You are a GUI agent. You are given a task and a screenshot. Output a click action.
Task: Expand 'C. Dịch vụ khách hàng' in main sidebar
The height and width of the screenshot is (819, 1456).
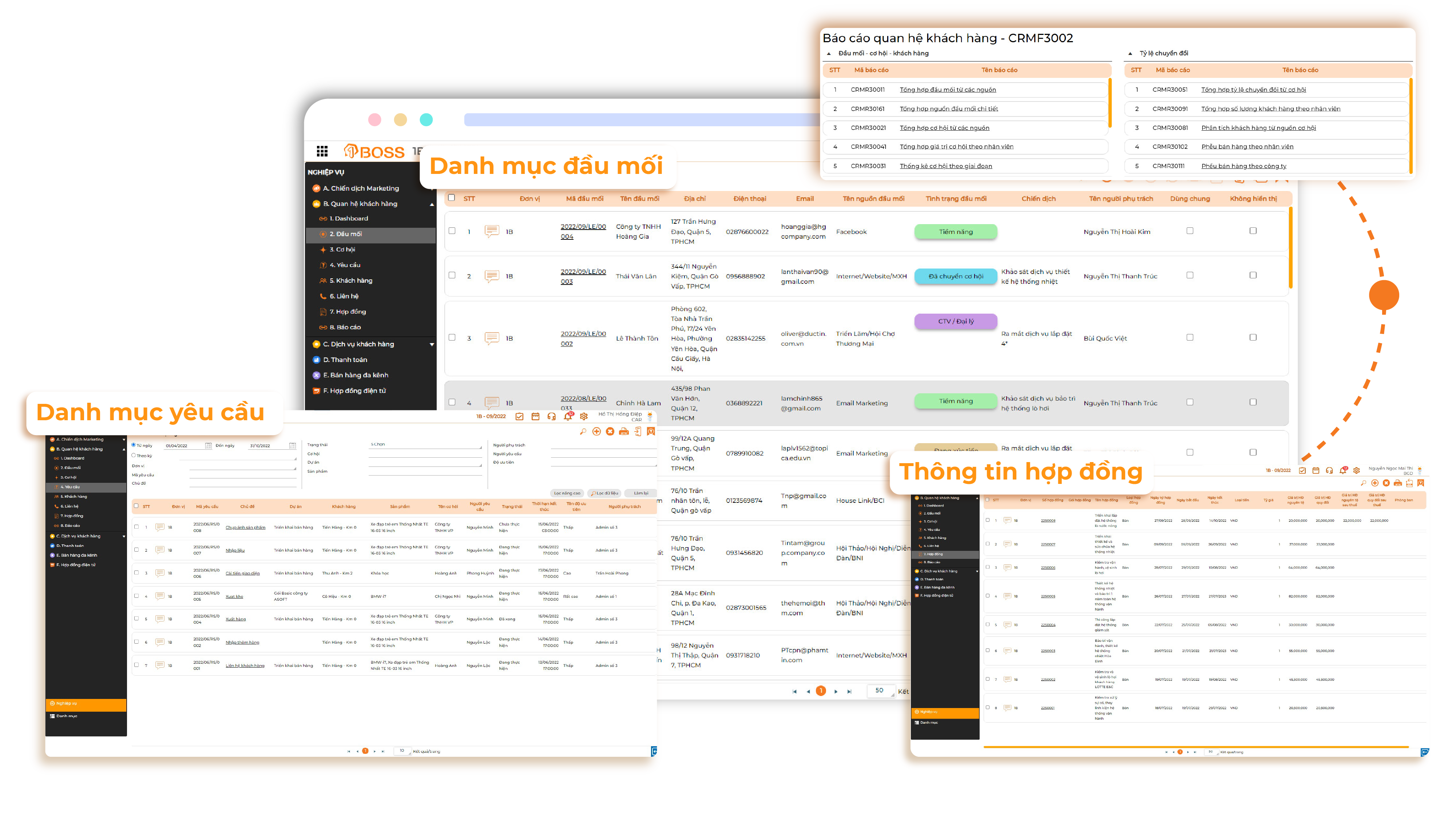pyautogui.click(x=432, y=344)
